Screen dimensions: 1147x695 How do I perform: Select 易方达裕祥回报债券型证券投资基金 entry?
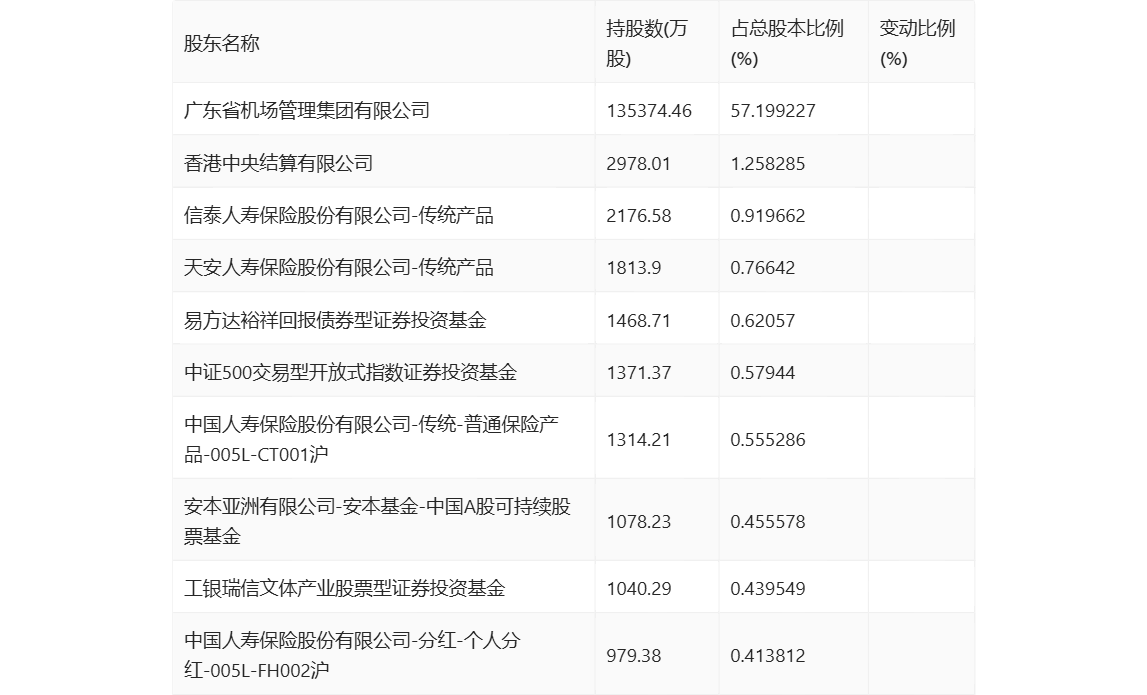pos(336,320)
